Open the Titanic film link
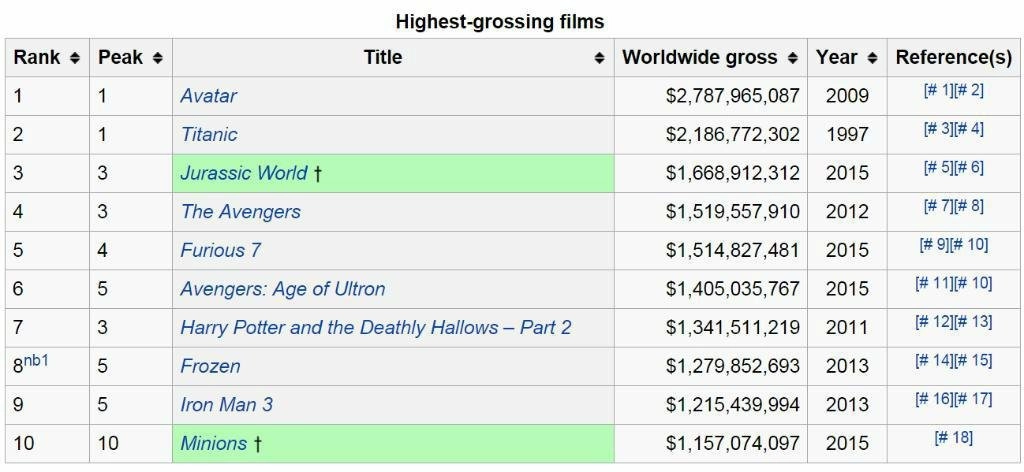1024x472 pixels. click(209, 134)
